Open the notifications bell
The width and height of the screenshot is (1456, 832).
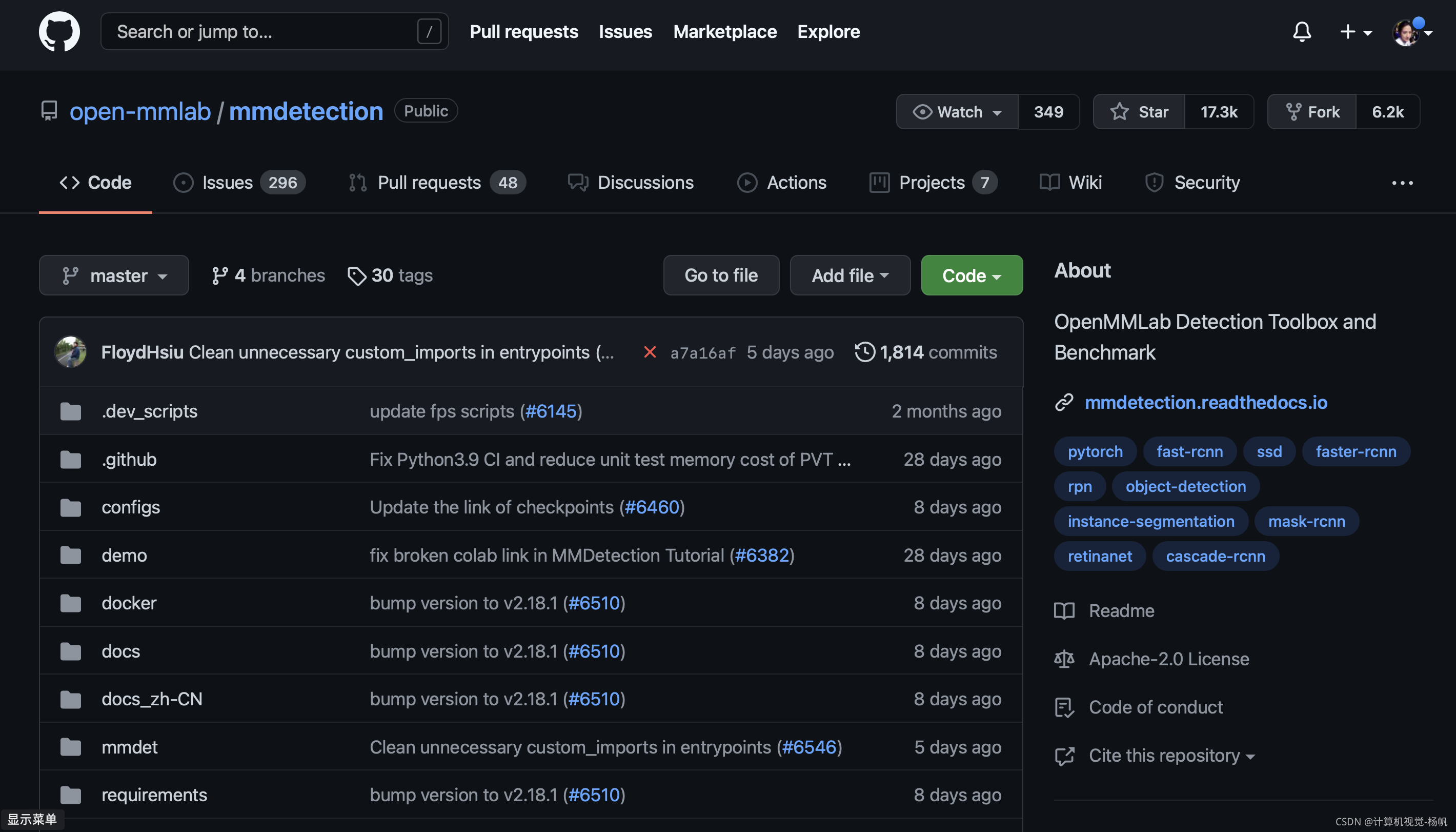point(1301,31)
